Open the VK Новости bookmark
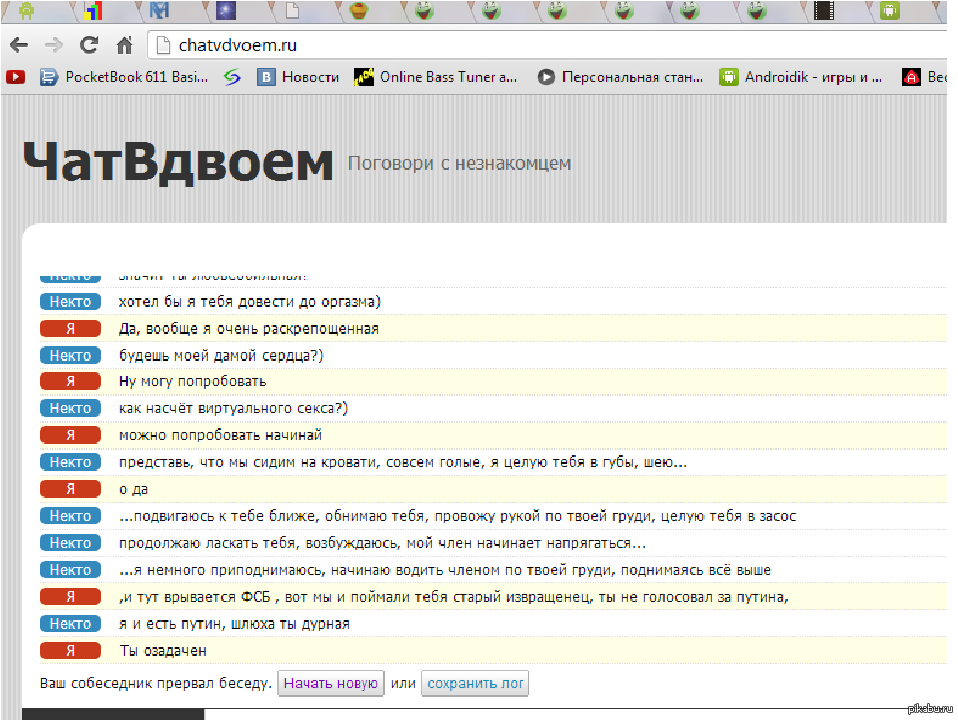The width and height of the screenshot is (958, 720). pyautogui.click(x=298, y=77)
